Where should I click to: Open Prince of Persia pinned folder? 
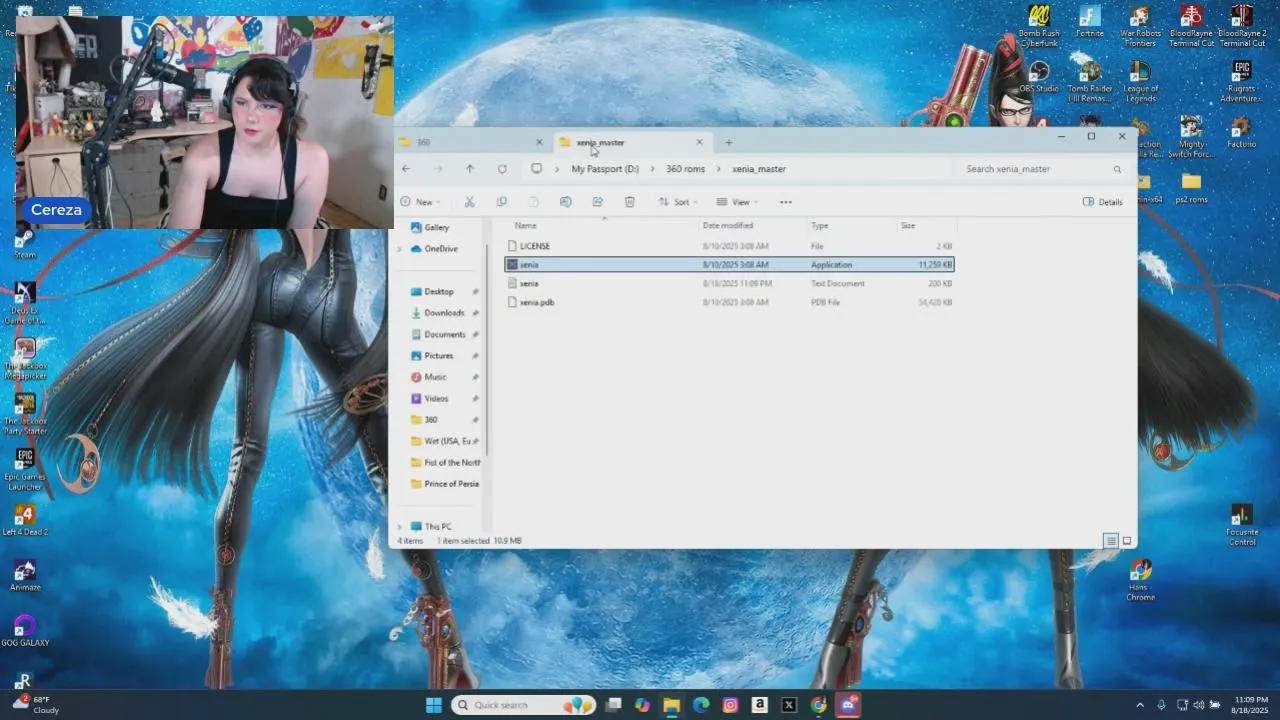tap(445, 484)
